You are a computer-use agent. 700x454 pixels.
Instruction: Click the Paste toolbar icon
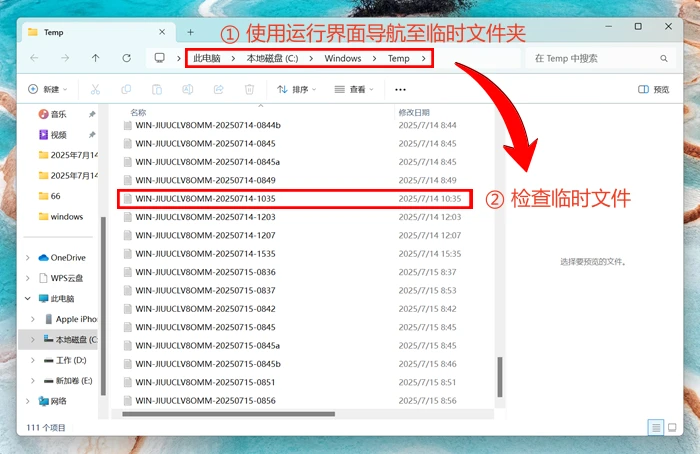tap(157, 89)
